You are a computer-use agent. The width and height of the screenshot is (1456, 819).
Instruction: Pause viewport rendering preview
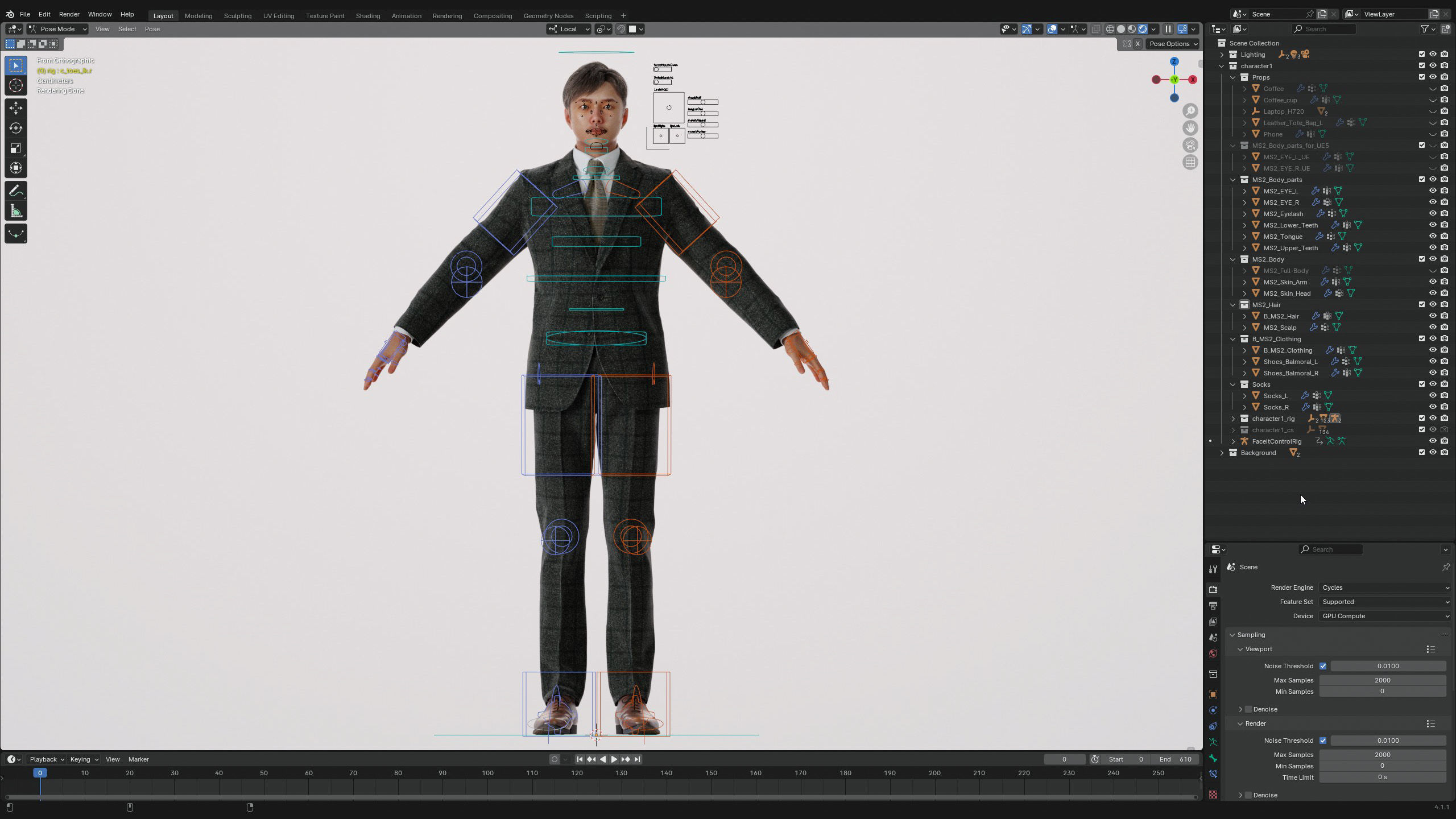1168,29
